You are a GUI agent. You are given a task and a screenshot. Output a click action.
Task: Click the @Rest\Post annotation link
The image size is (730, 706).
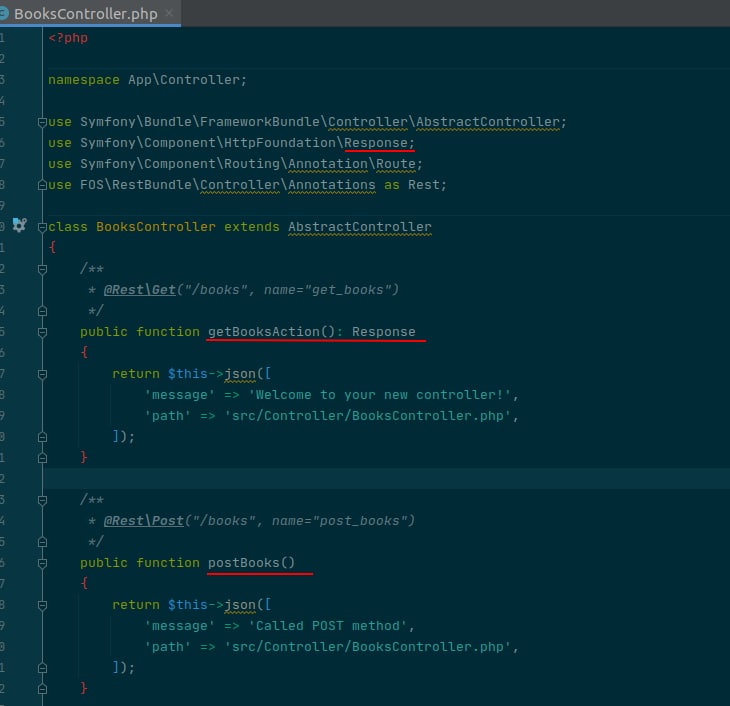tap(144, 521)
